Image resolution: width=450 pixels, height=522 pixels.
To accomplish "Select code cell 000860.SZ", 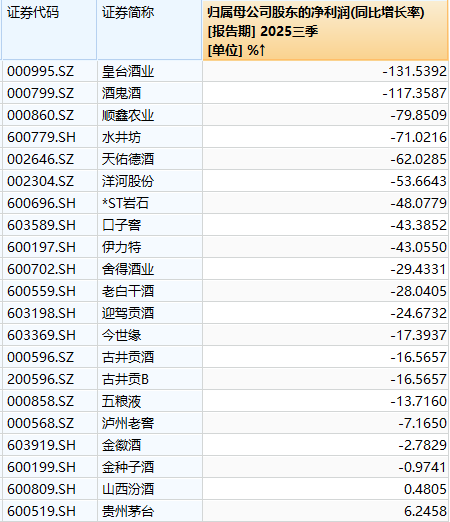I will click(x=49, y=115).
